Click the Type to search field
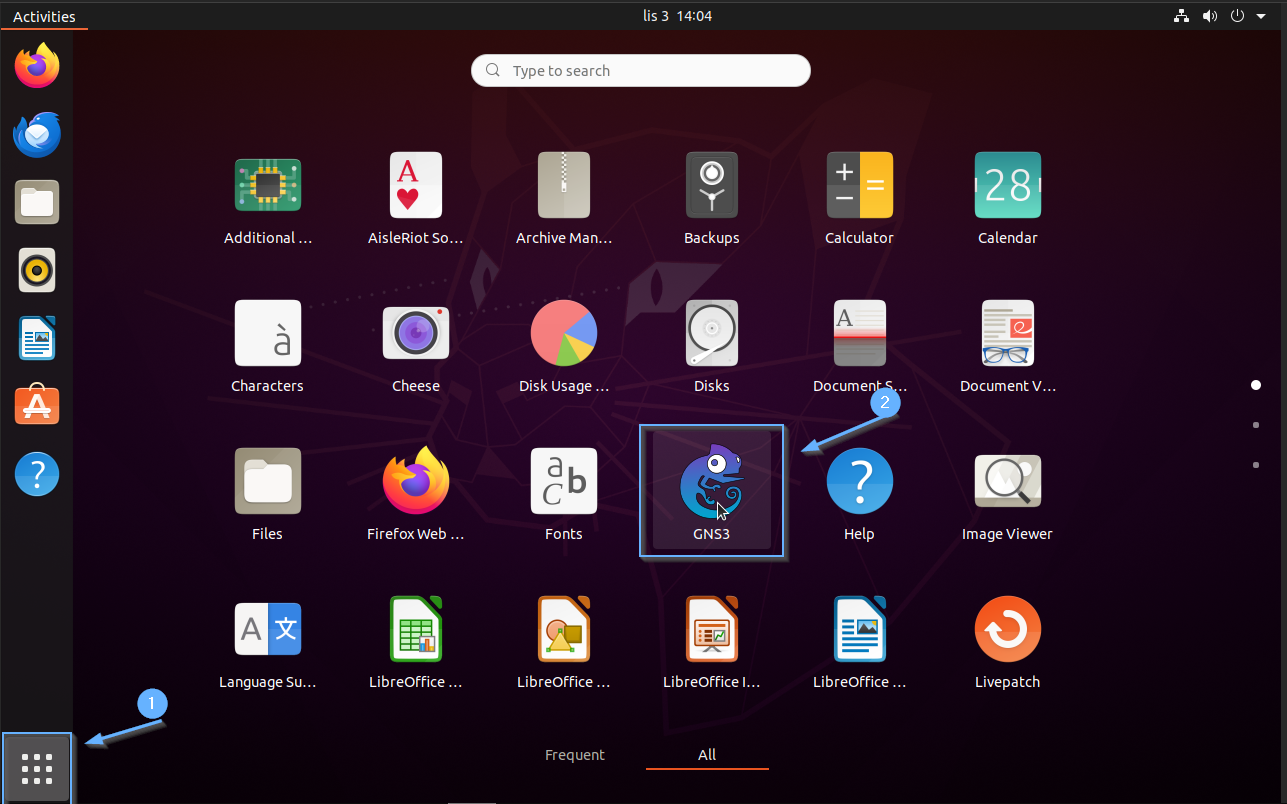This screenshot has height=804, width=1287. tap(640, 71)
